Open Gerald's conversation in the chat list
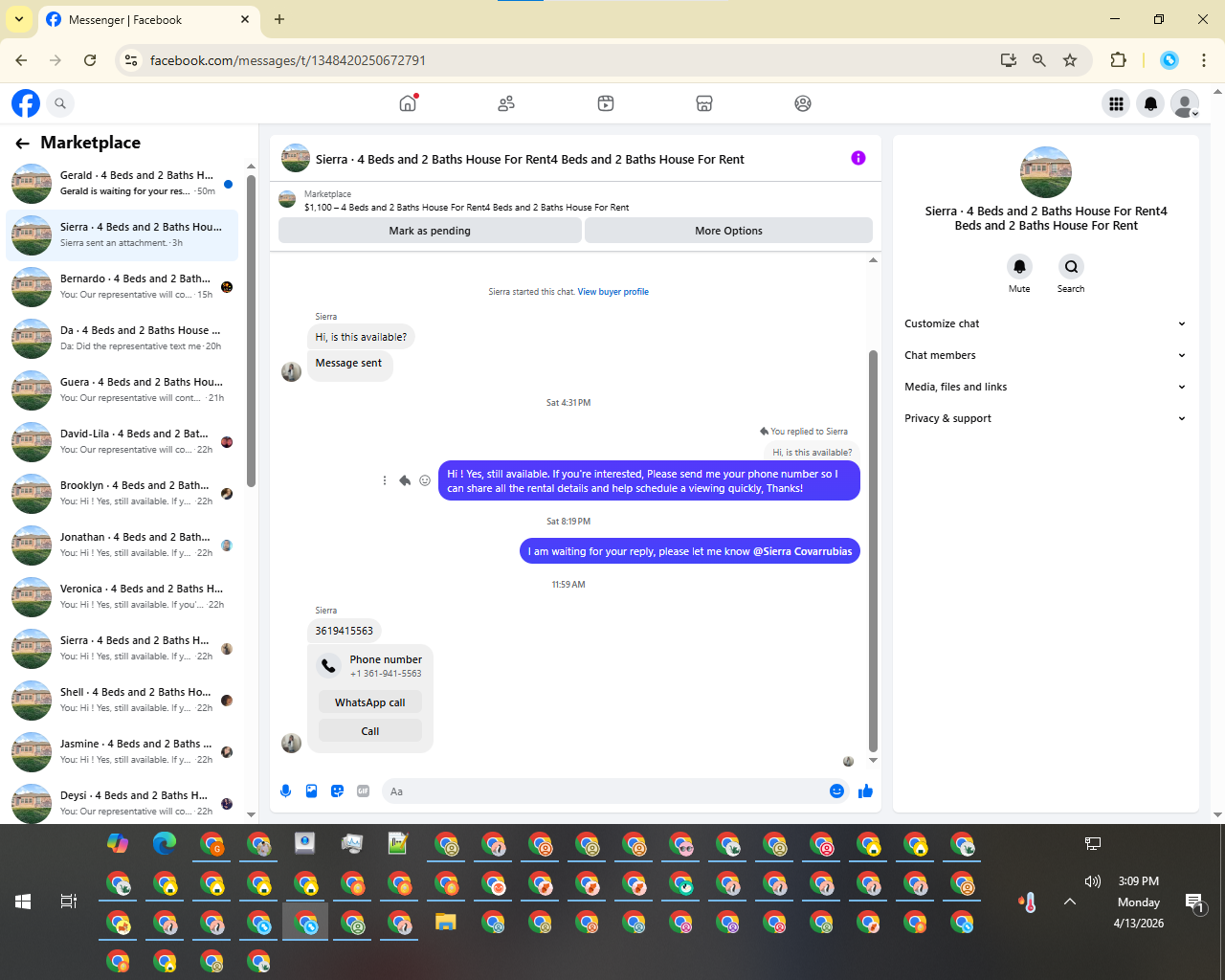Image resolution: width=1225 pixels, height=980 pixels. pos(122,184)
